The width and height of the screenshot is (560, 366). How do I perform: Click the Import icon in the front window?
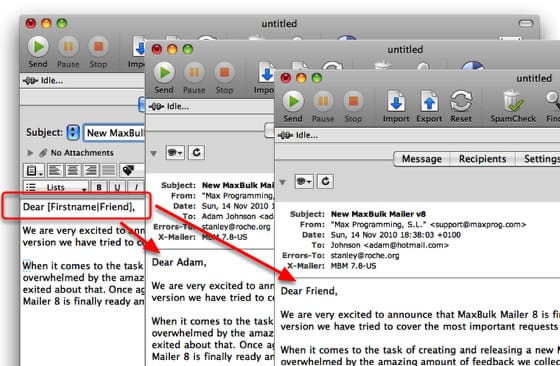pos(396,101)
